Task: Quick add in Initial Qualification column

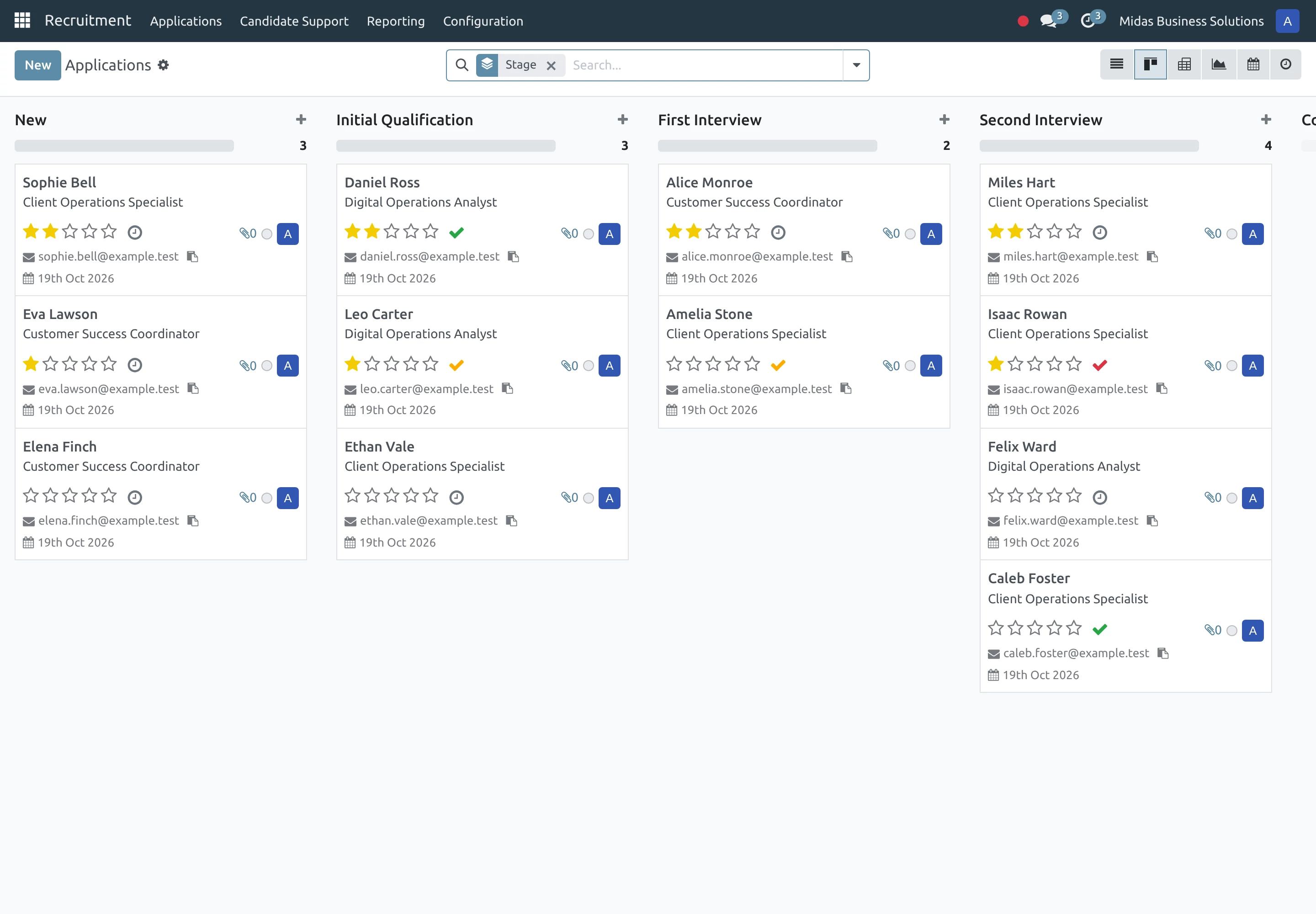Action: tap(622, 119)
